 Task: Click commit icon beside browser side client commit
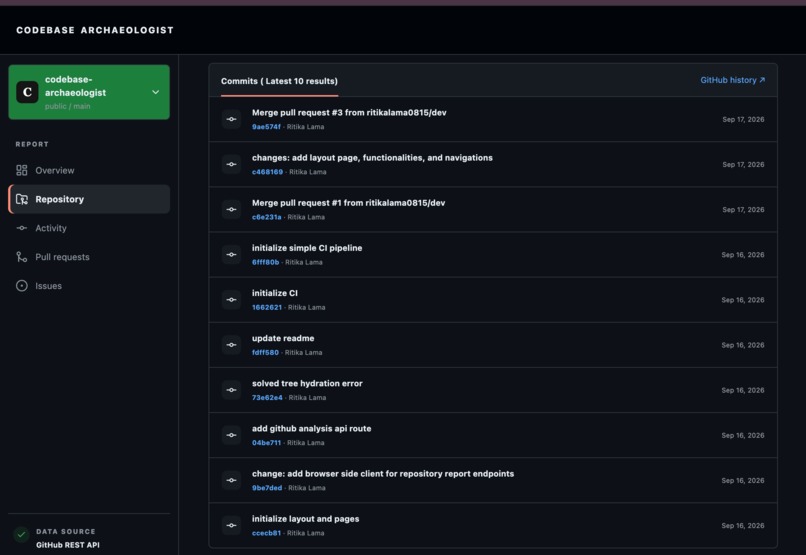click(x=231, y=481)
